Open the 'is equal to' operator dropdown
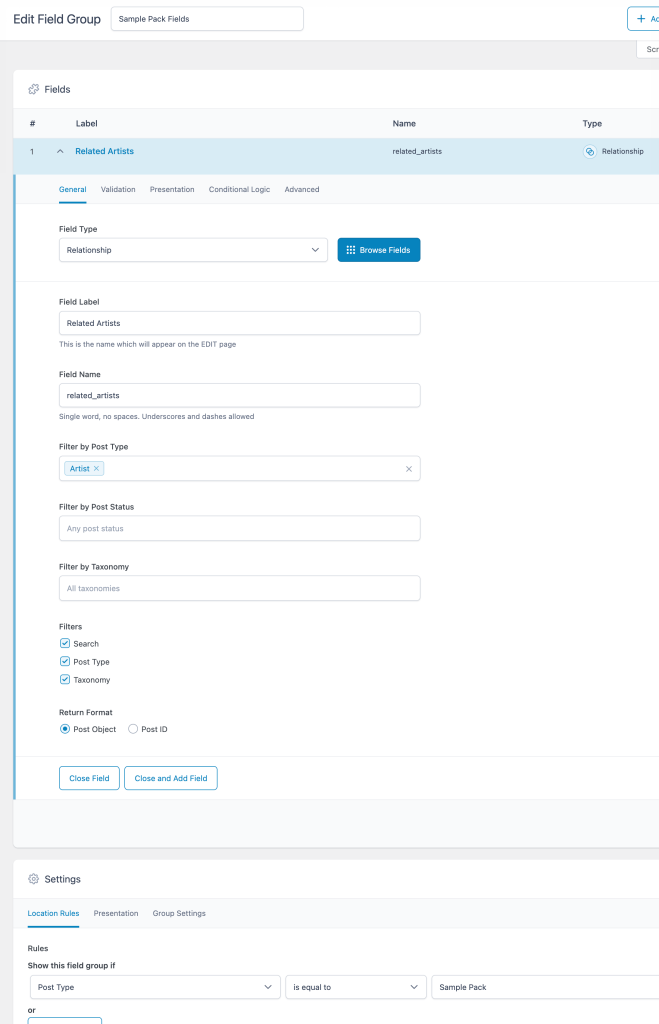This screenshot has width=659, height=1024. (x=355, y=987)
